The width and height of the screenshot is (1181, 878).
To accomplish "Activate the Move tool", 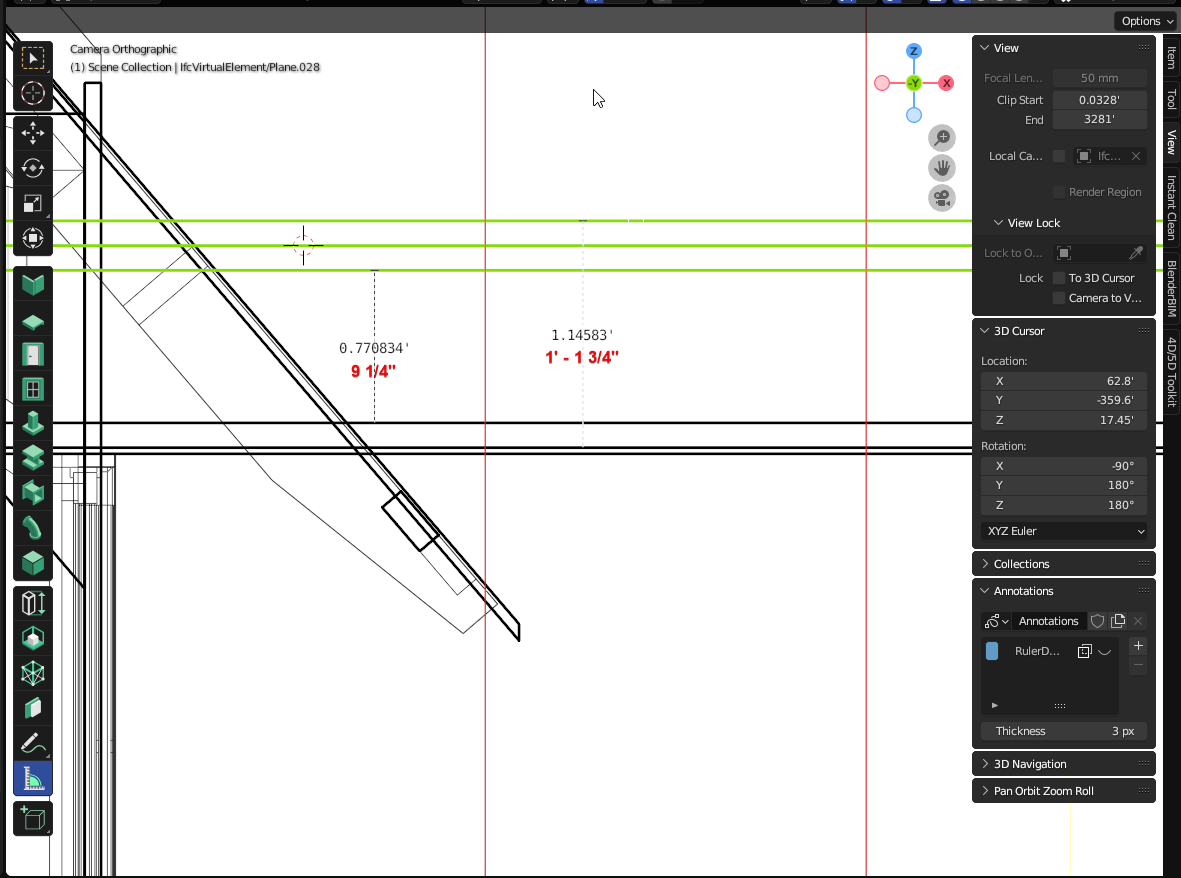I will click(33, 133).
